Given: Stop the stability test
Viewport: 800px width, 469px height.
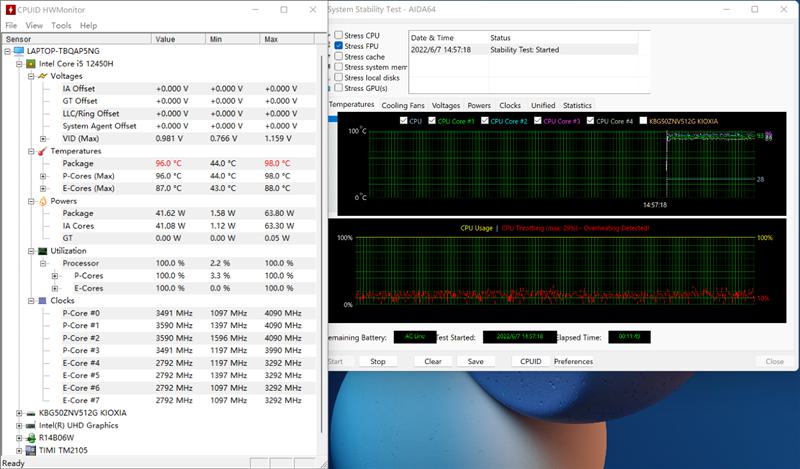Looking at the screenshot, I should [x=378, y=361].
